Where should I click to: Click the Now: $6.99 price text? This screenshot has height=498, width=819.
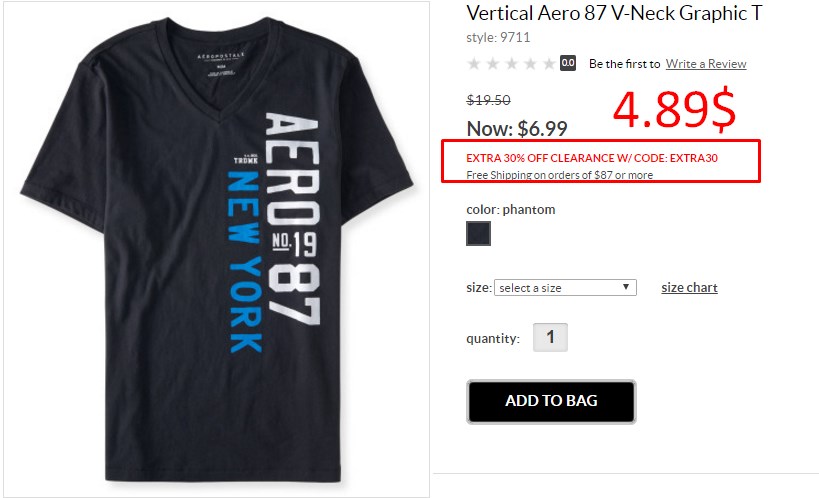[x=517, y=129]
